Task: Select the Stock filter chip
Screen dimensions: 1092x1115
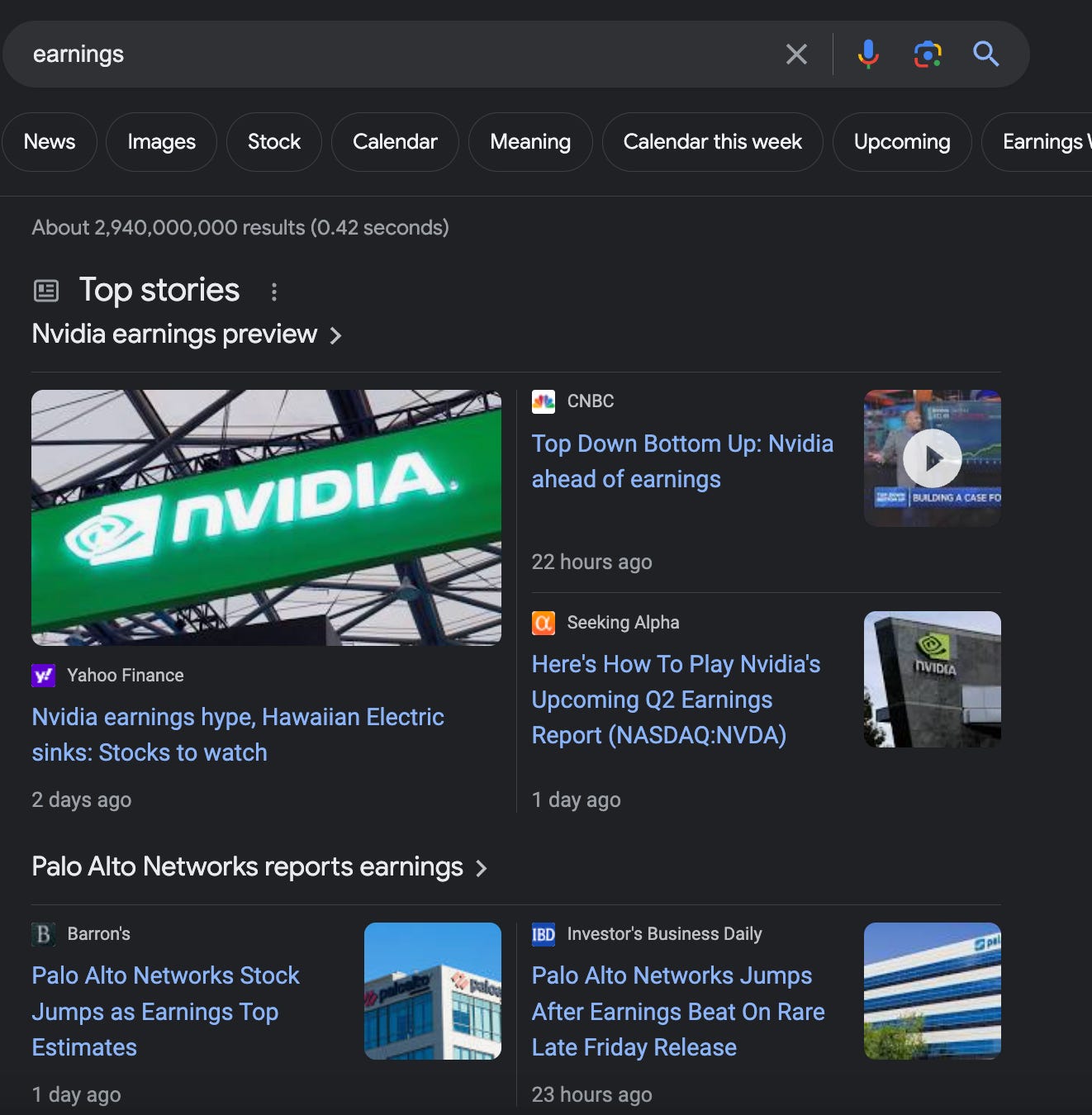Action: point(274,142)
